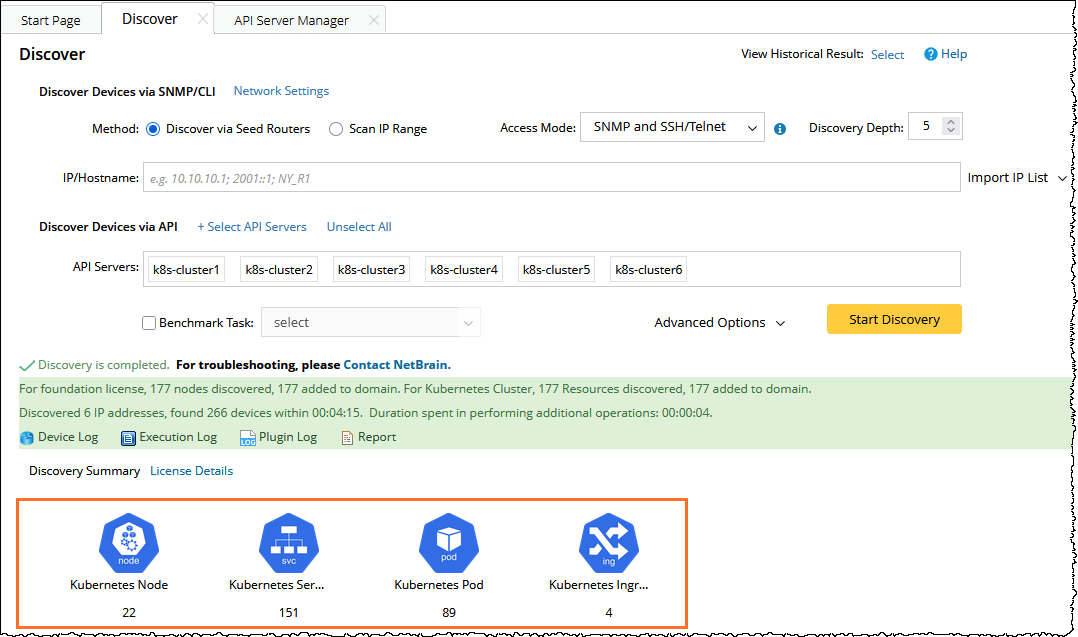
Task: Click the Start Discovery button
Action: pyautogui.click(x=894, y=320)
